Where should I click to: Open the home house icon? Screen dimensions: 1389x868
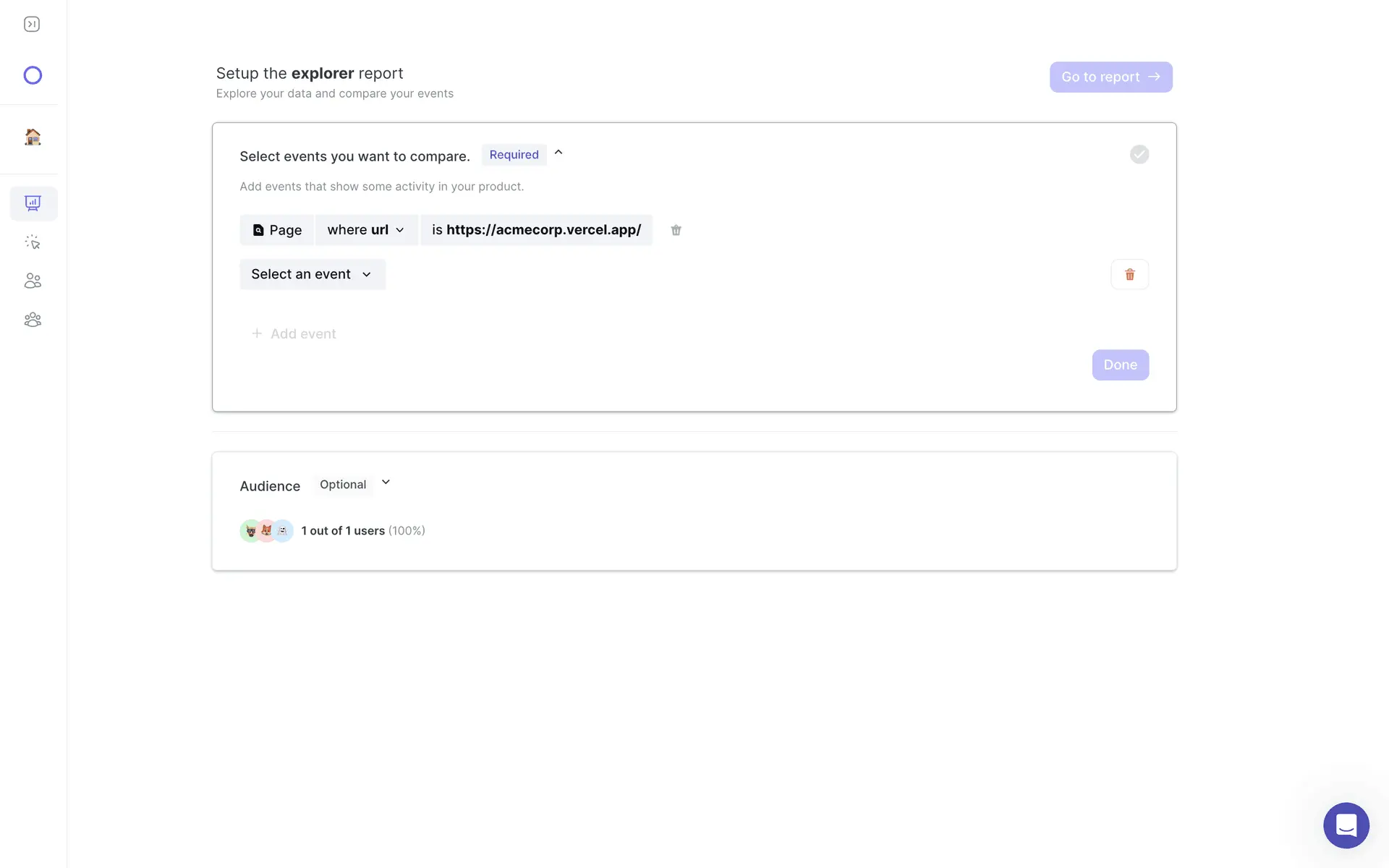coord(33,137)
